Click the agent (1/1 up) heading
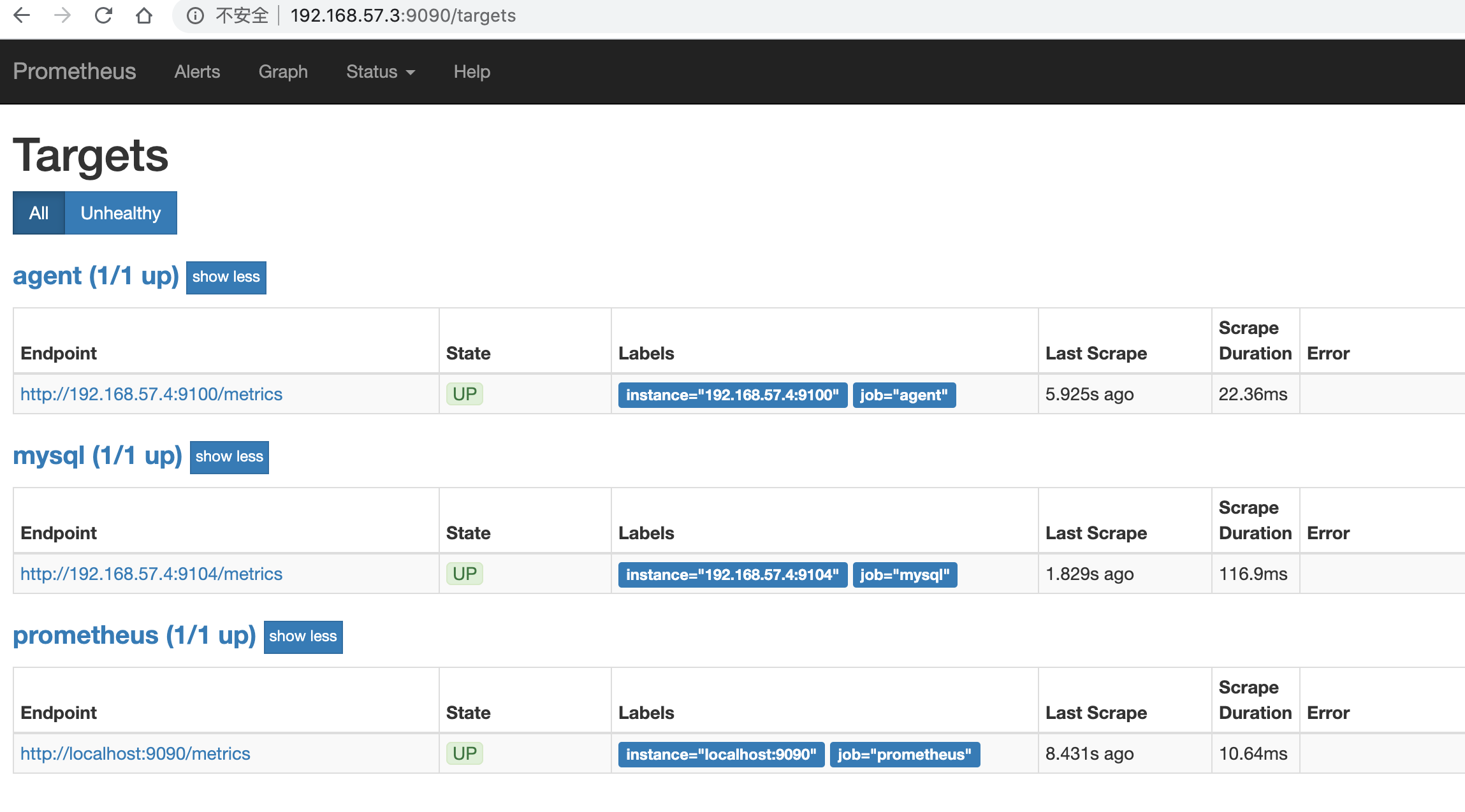Screen dimensions: 1465x812 click(96, 276)
